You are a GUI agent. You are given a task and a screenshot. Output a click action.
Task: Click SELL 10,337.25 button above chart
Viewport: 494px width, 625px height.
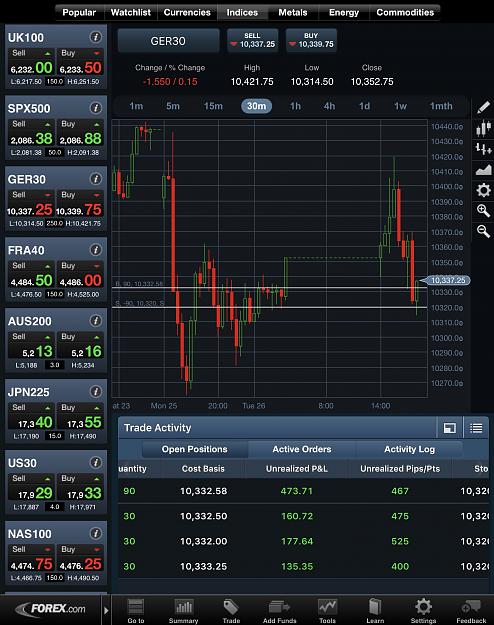point(253,40)
